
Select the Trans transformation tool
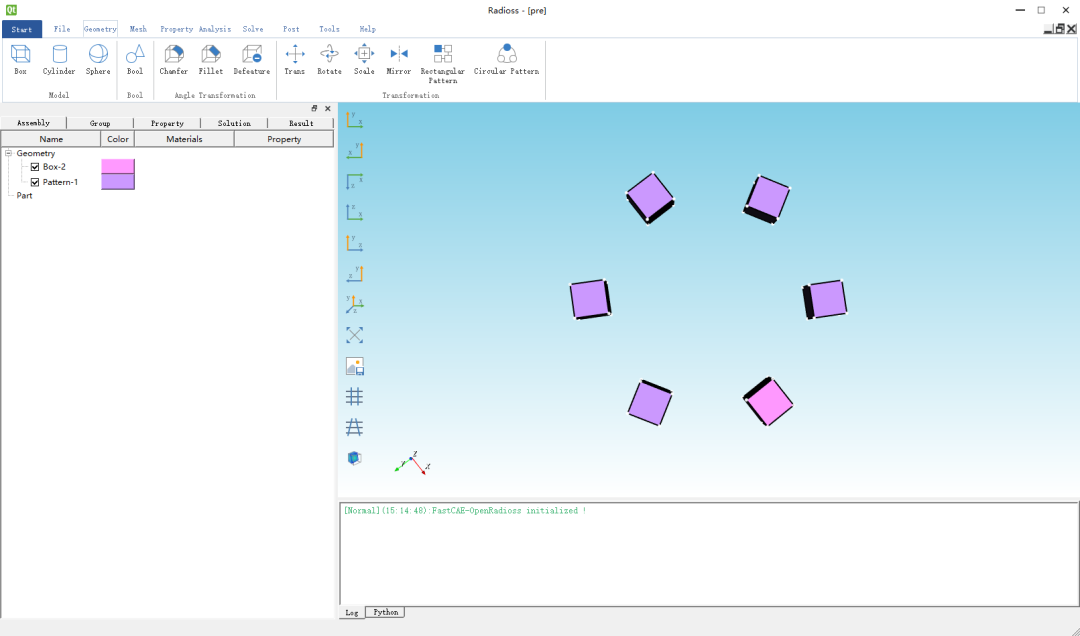(x=295, y=60)
